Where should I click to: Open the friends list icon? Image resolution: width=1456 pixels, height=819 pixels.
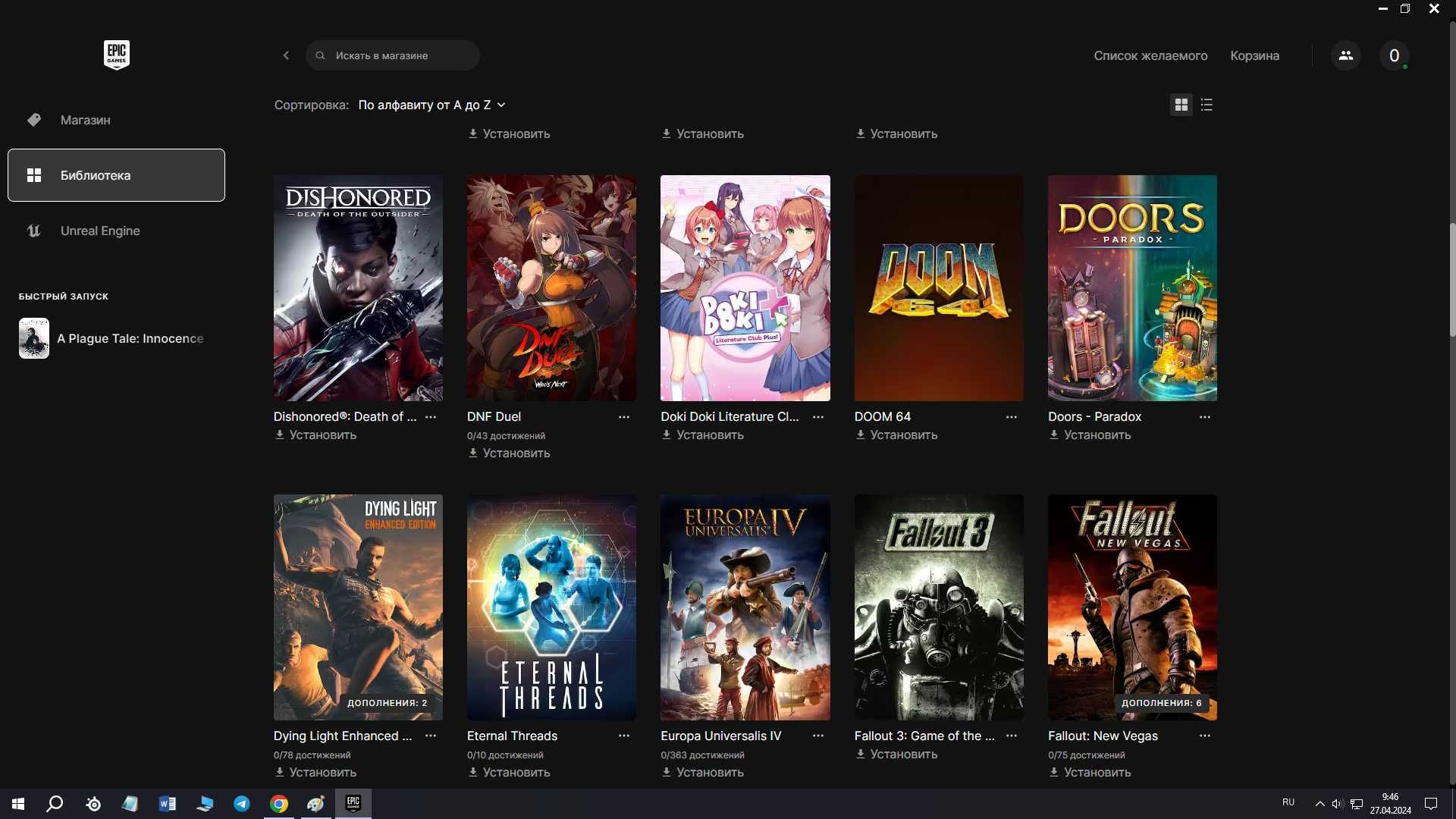[x=1346, y=55]
